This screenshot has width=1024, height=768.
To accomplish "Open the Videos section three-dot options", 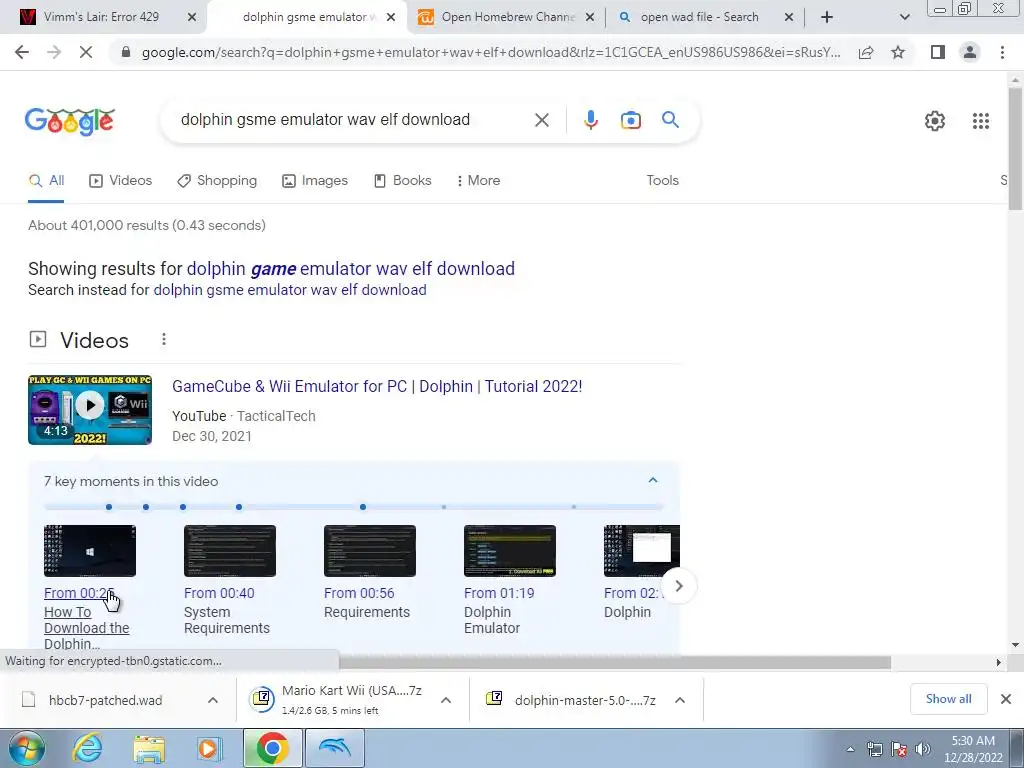I will pyautogui.click(x=164, y=340).
